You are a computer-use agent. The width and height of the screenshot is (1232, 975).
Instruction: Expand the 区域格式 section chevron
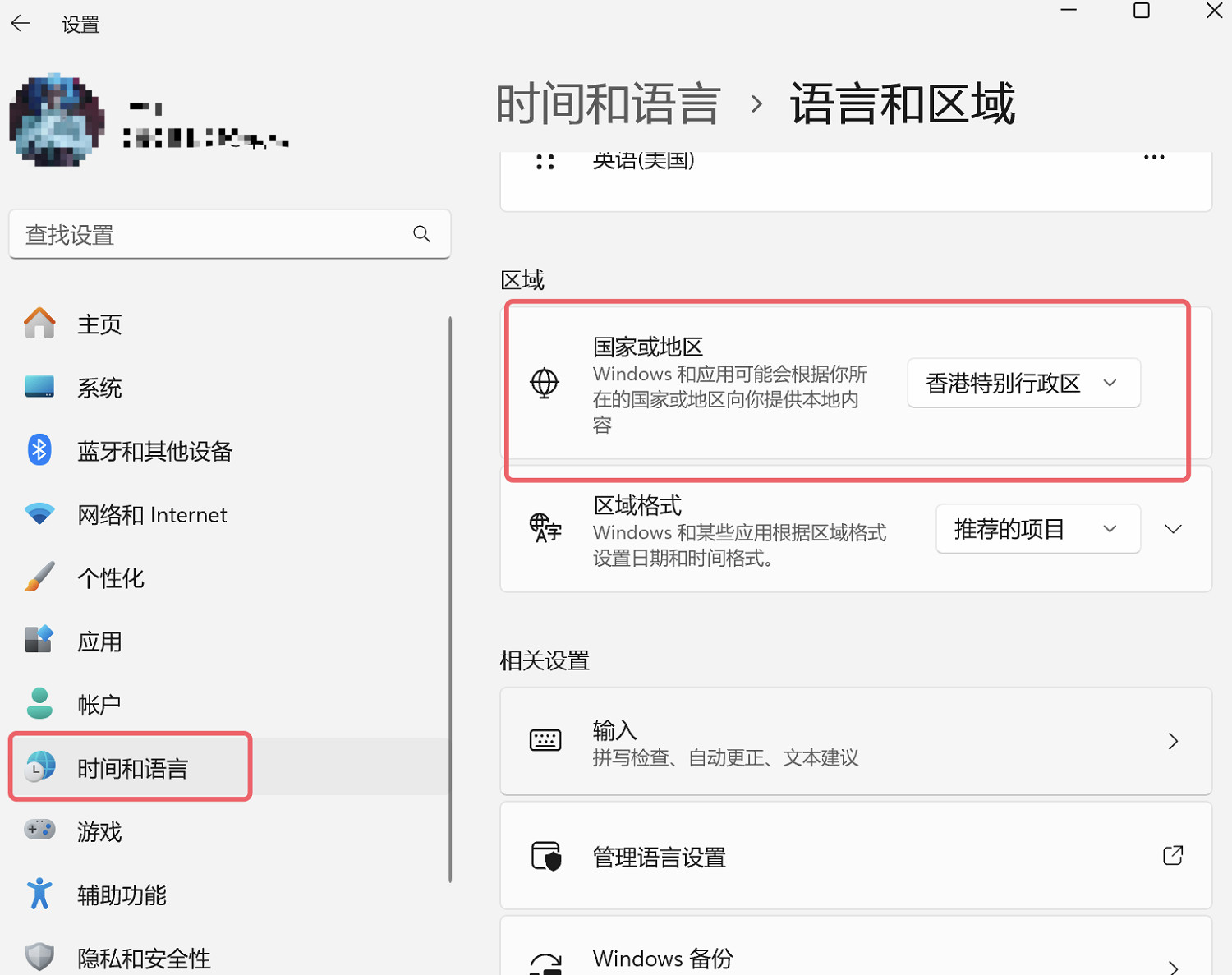click(1173, 528)
